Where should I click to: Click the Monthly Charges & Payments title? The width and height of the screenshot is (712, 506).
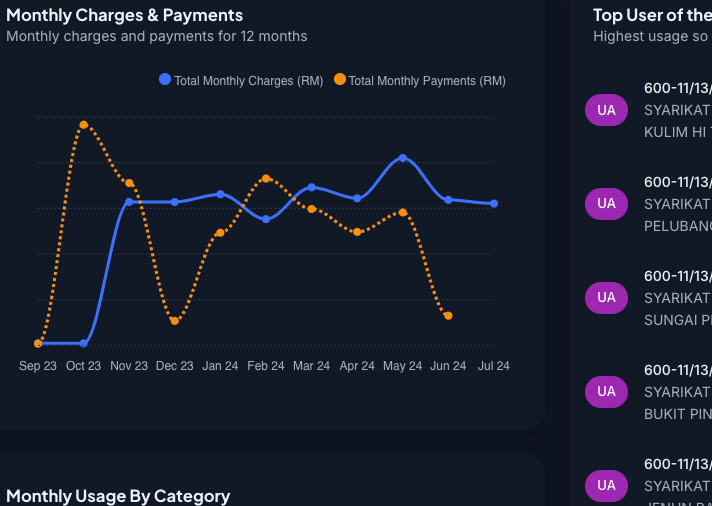124,15
